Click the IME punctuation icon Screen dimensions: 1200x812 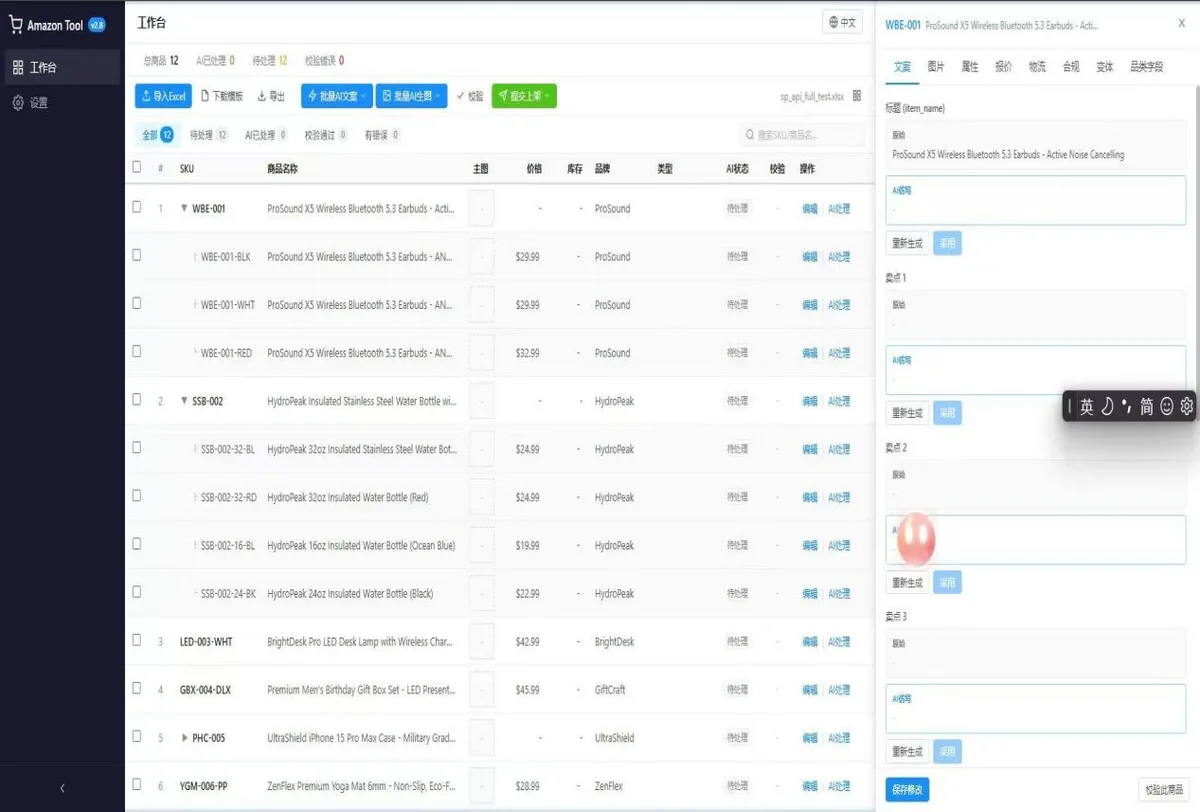pyautogui.click(x=1126, y=406)
